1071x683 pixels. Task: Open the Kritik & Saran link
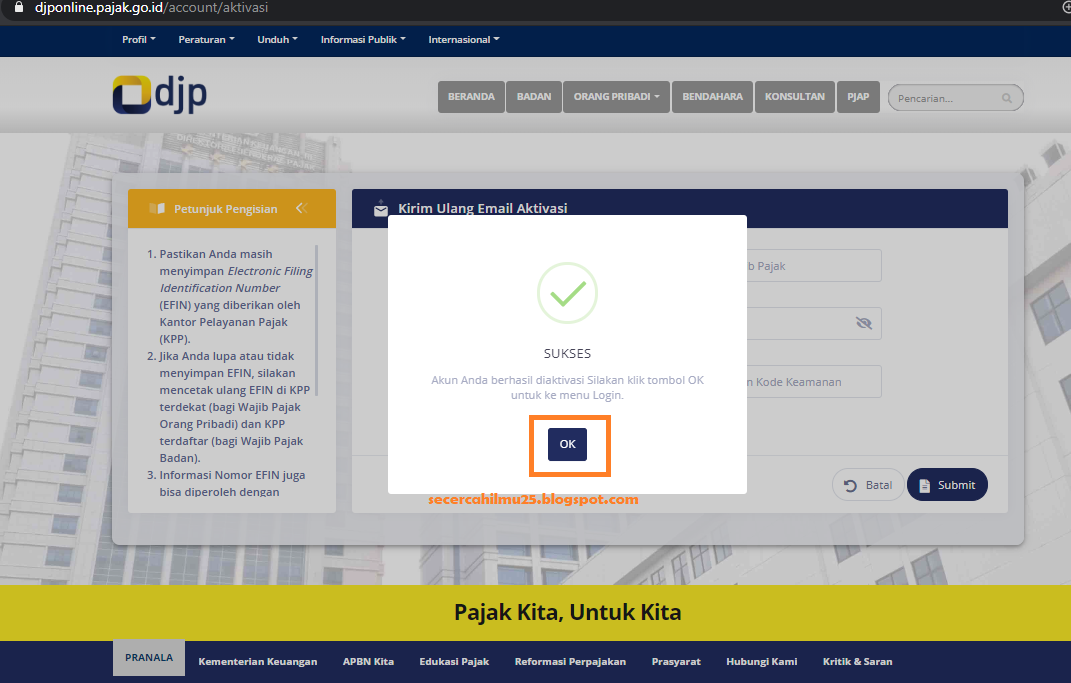857,662
